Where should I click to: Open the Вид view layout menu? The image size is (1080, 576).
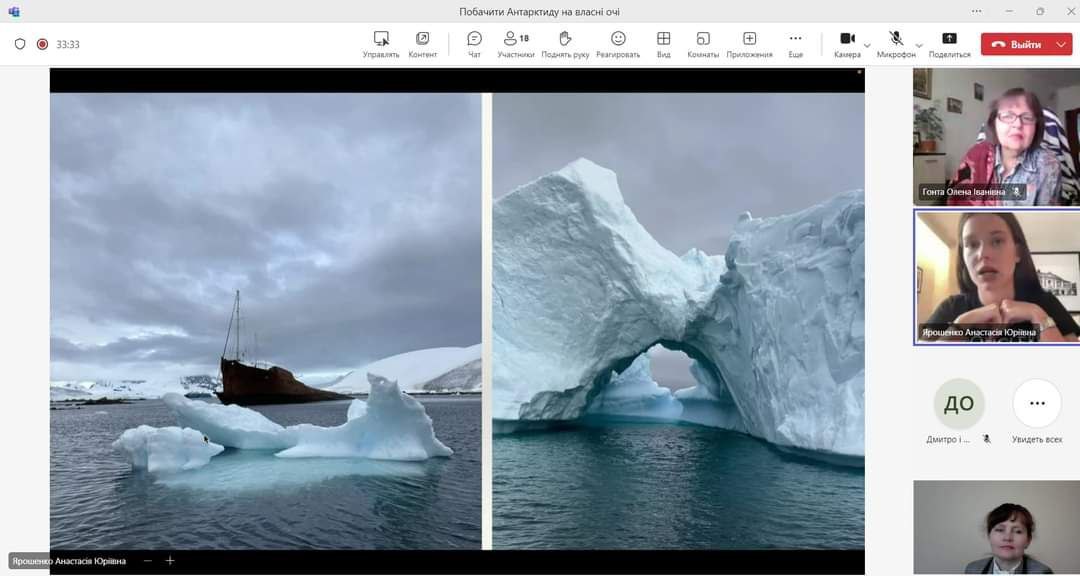point(663,44)
